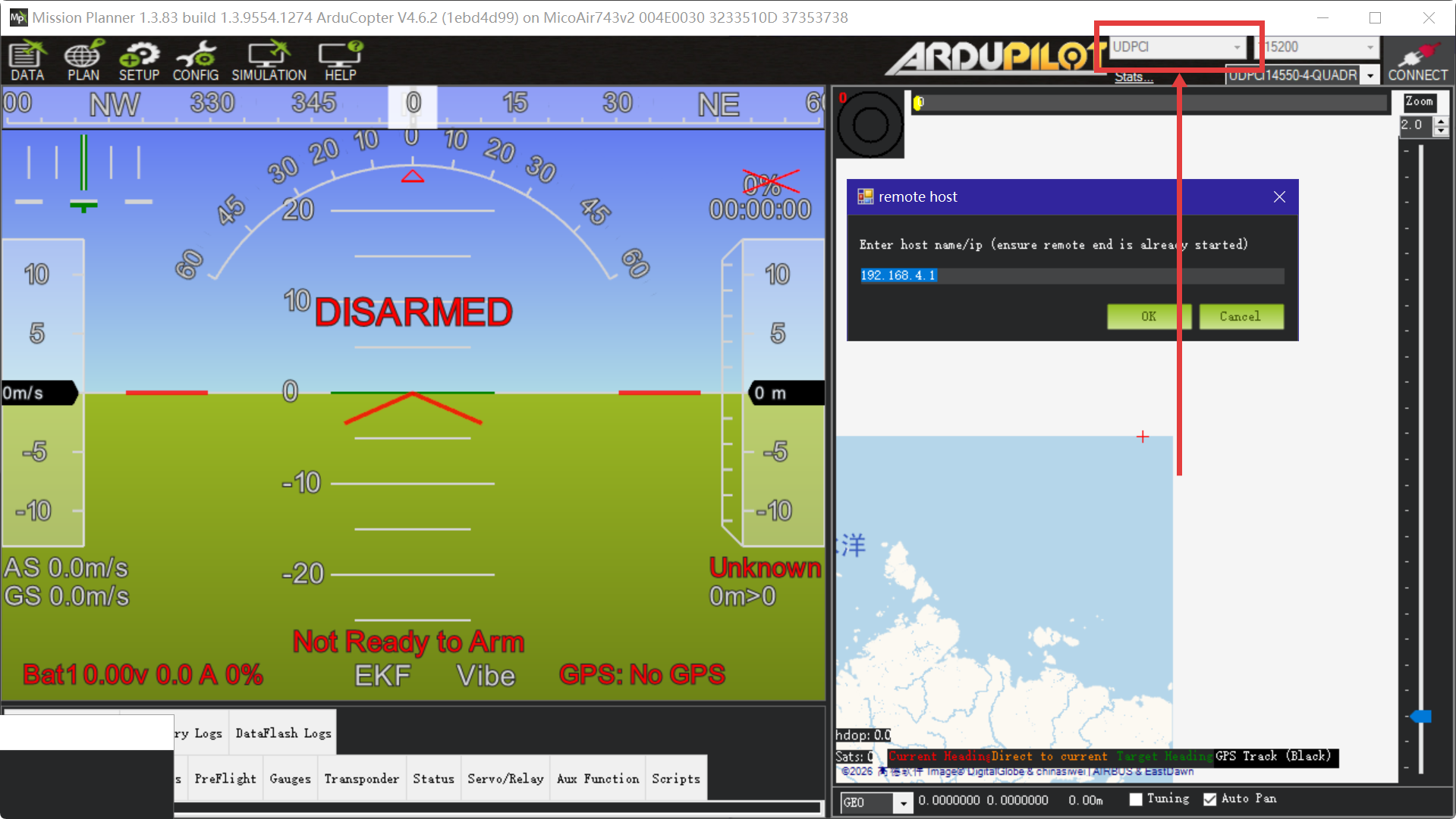
Task: Click the 0.00m altitude readout below map
Action: 1086,800
